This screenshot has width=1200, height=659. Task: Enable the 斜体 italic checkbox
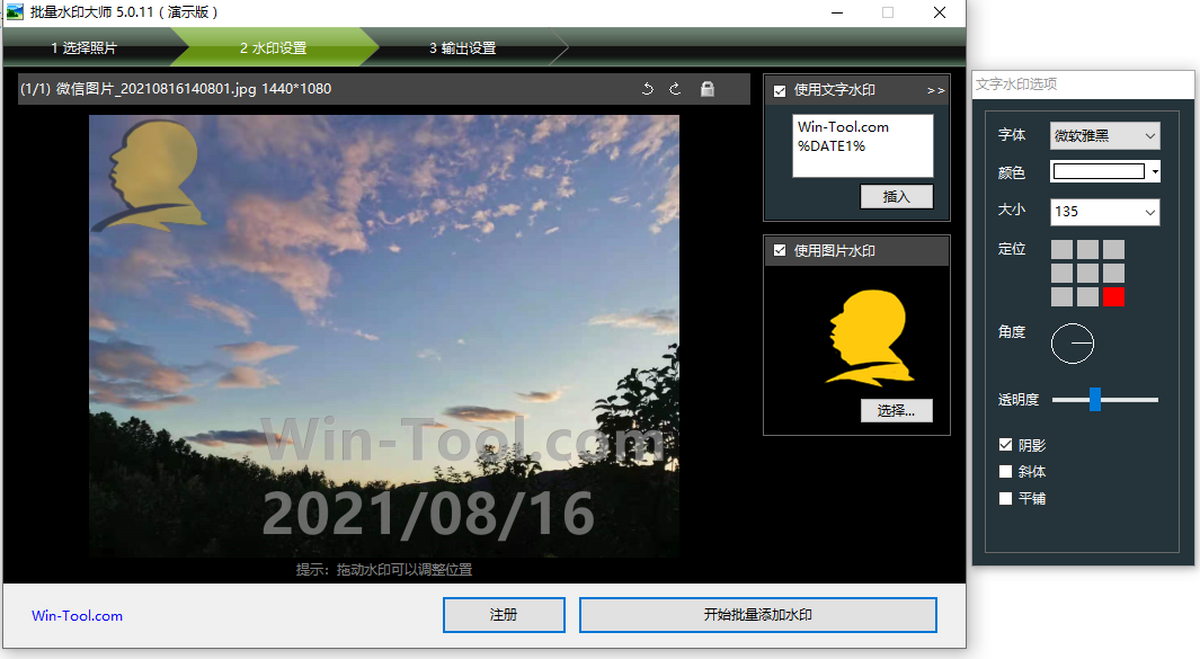(1006, 472)
